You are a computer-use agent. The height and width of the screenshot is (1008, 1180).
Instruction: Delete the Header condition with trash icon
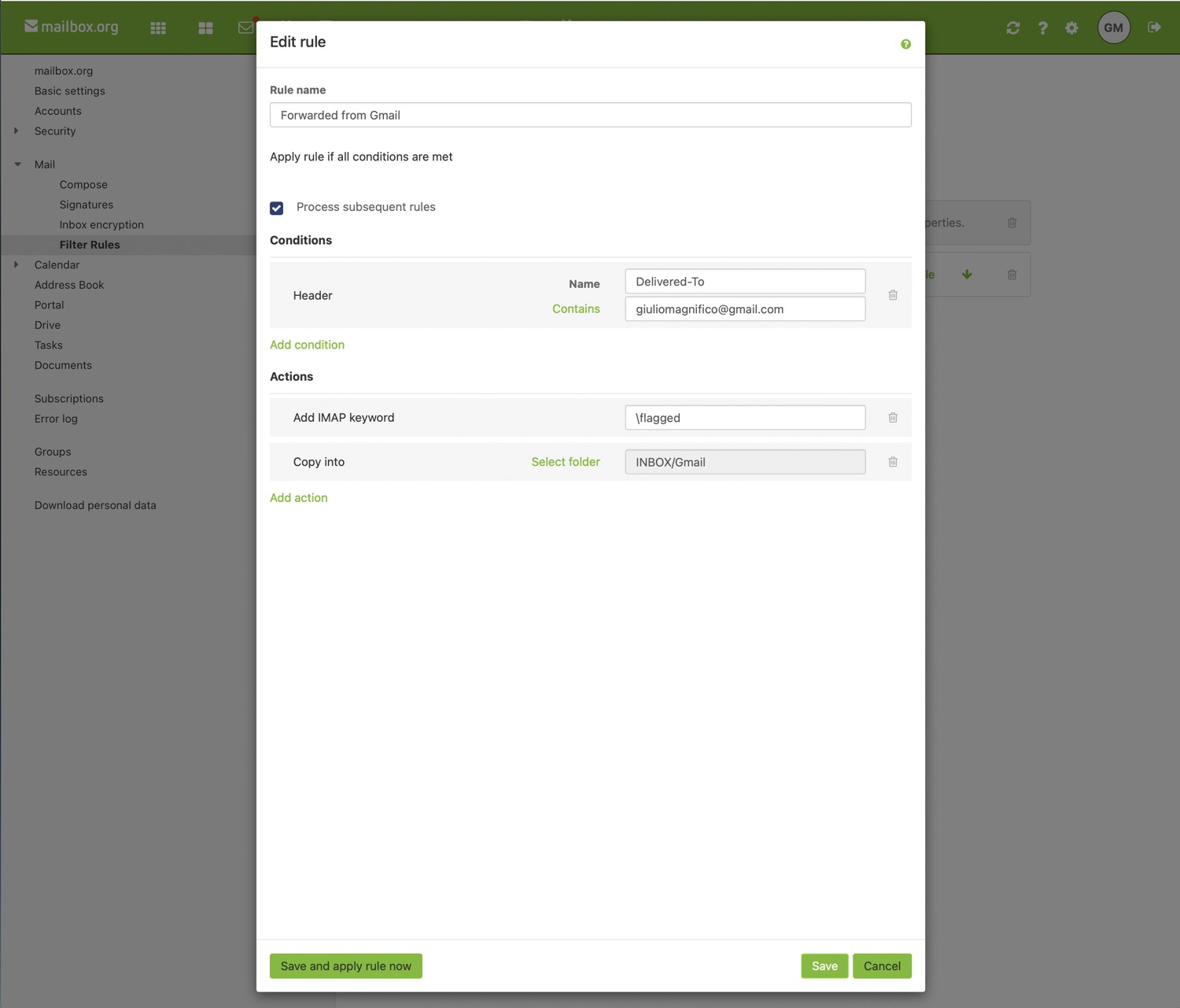pos(893,295)
